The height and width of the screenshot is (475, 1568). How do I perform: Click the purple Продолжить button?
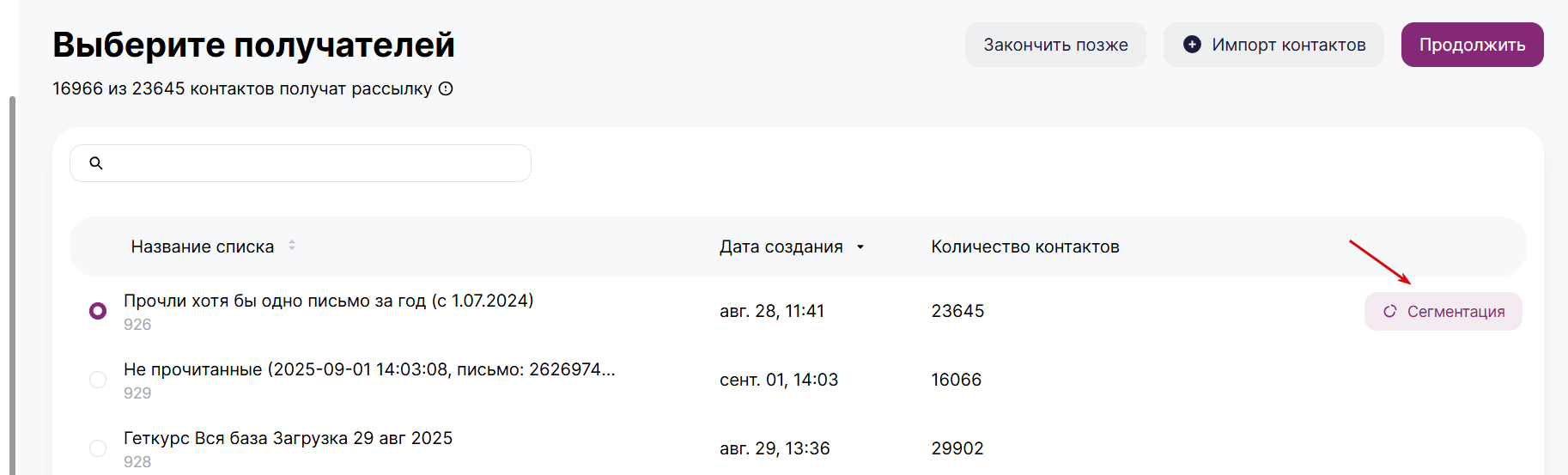[x=1472, y=45]
